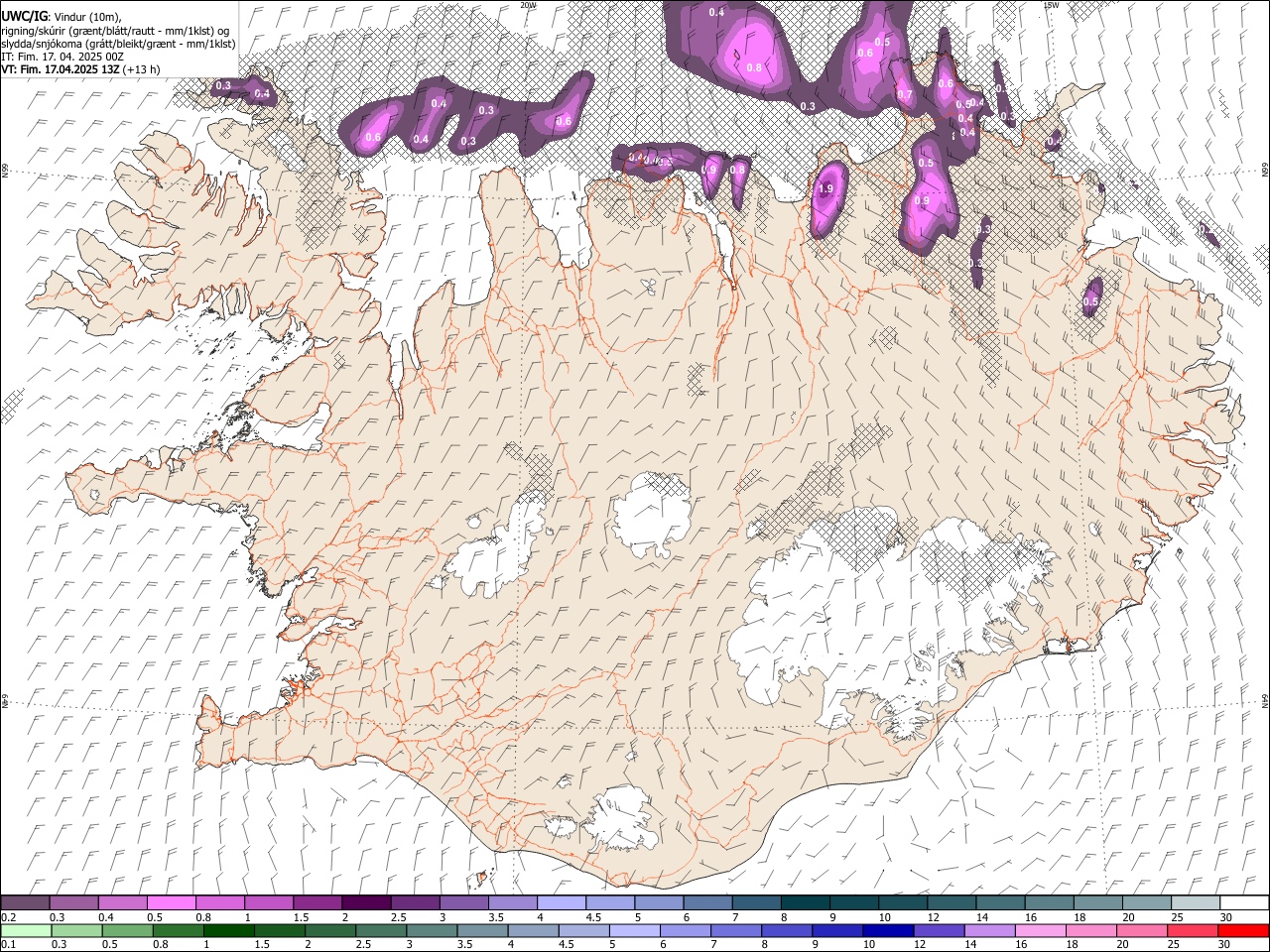
Task: Pick the pale green 0.1 swatch, bottom legend row
Action: click(26, 931)
